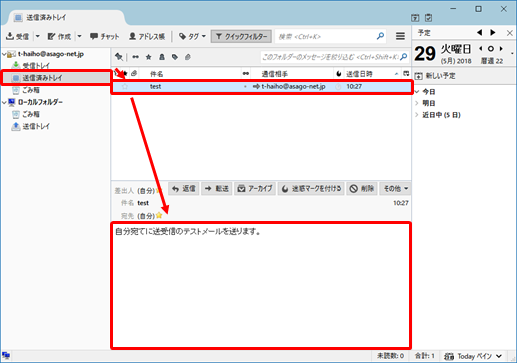Select the test message in list
517x363 pixels.
click(261, 87)
